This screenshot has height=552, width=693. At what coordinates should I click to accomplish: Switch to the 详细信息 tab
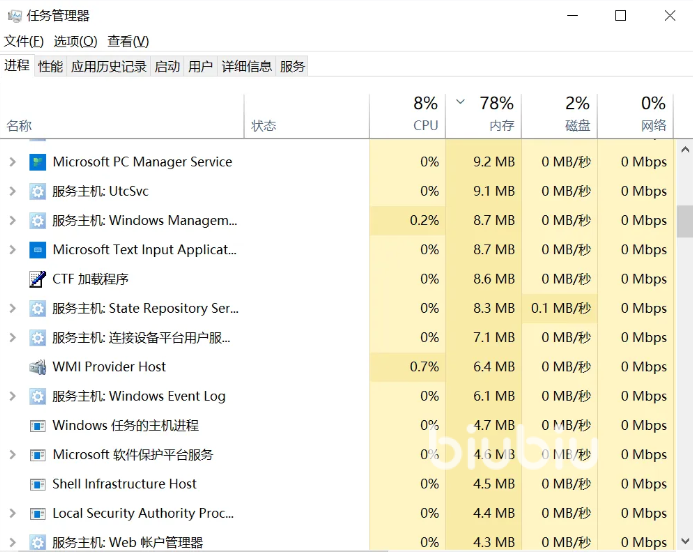point(246,67)
